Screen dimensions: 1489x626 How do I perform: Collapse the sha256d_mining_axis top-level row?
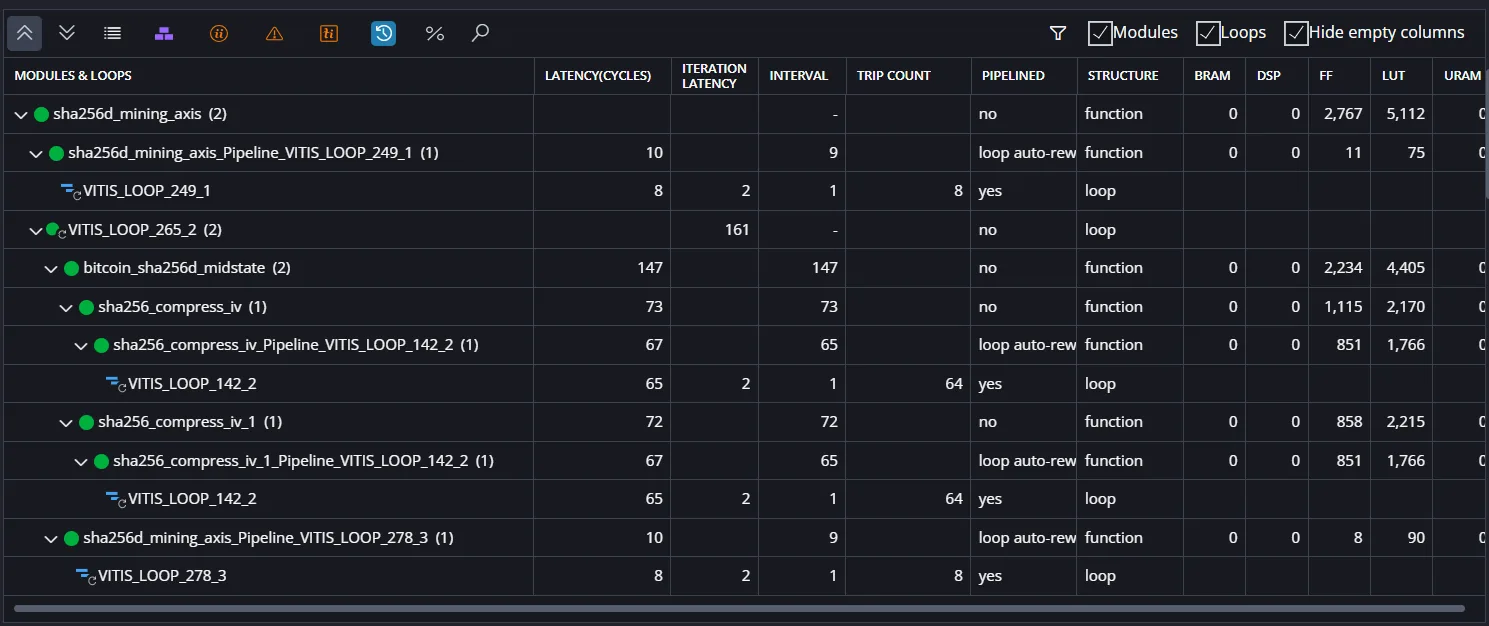pos(20,114)
